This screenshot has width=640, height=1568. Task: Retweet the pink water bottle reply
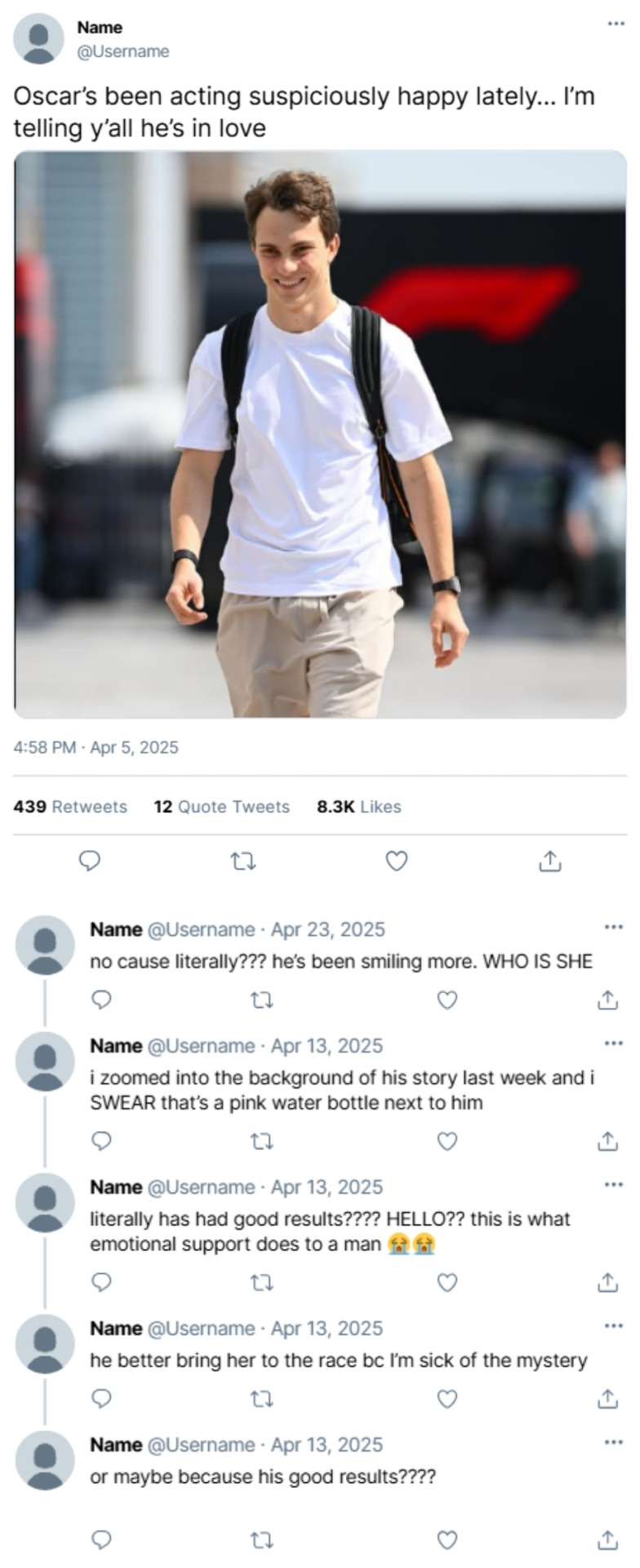tap(261, 1141)
